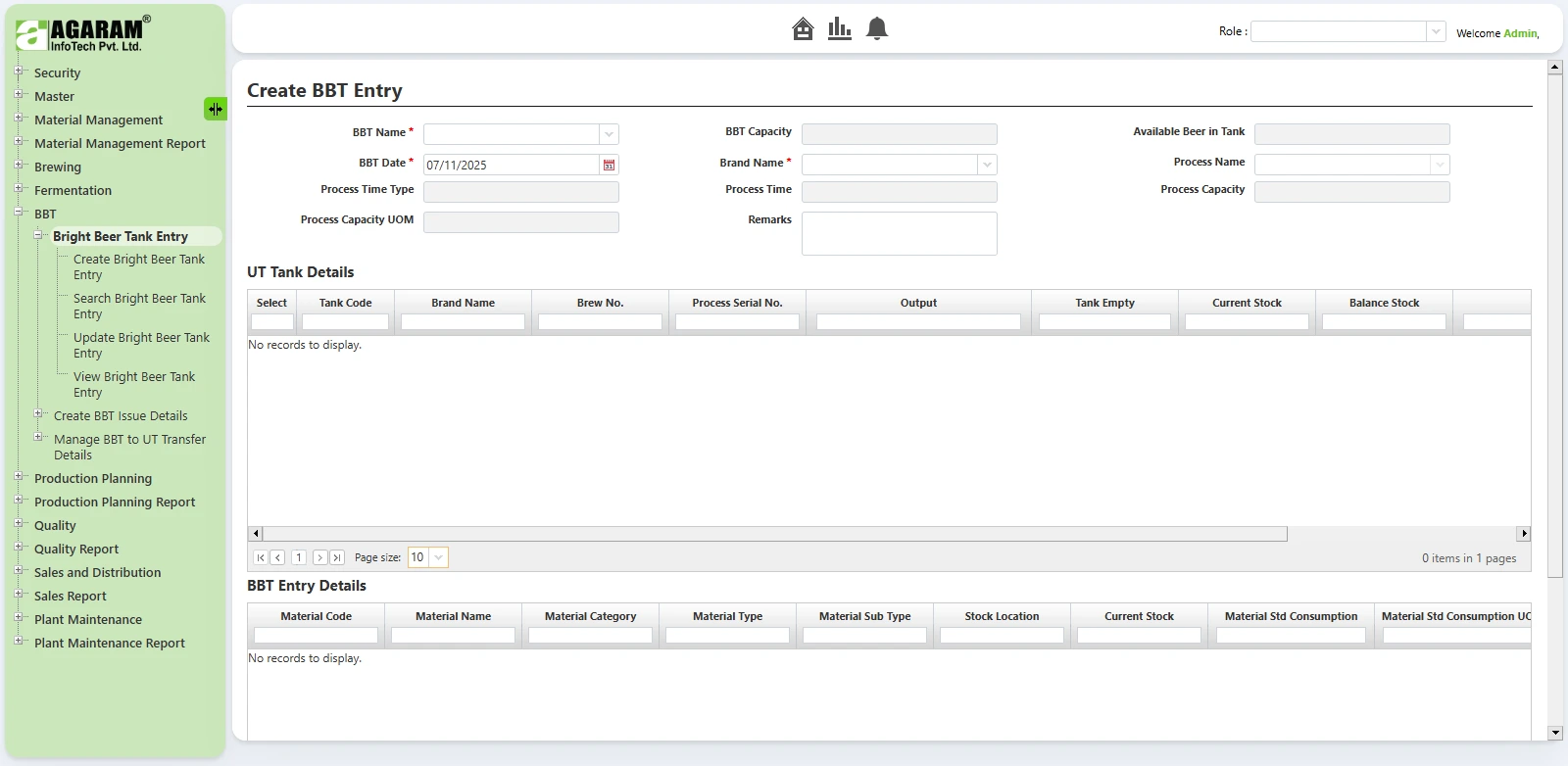The height and width of the screenshot is (766, 1568).
Task: Go to the first page of UT Tank grid
Action: (x=261, y=557)
